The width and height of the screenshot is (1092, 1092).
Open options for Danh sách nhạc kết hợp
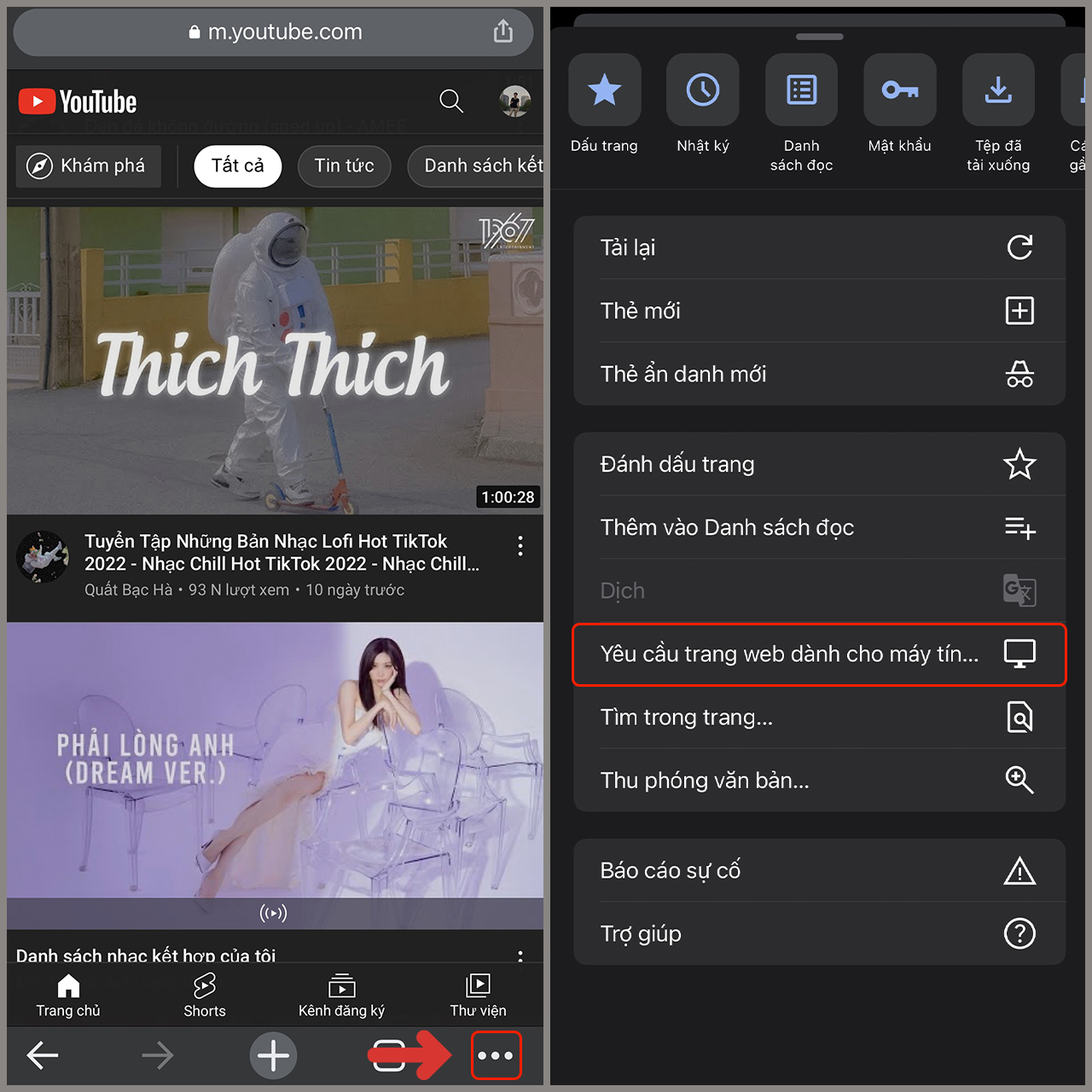pyautogui.click(x=520, y=956)
